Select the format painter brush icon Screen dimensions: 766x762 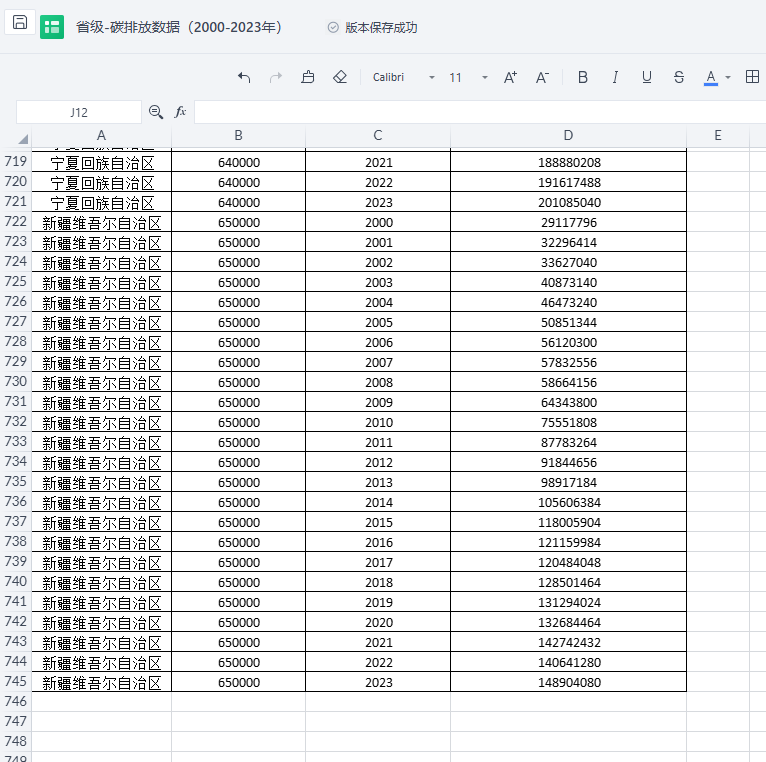pos(308,77)
